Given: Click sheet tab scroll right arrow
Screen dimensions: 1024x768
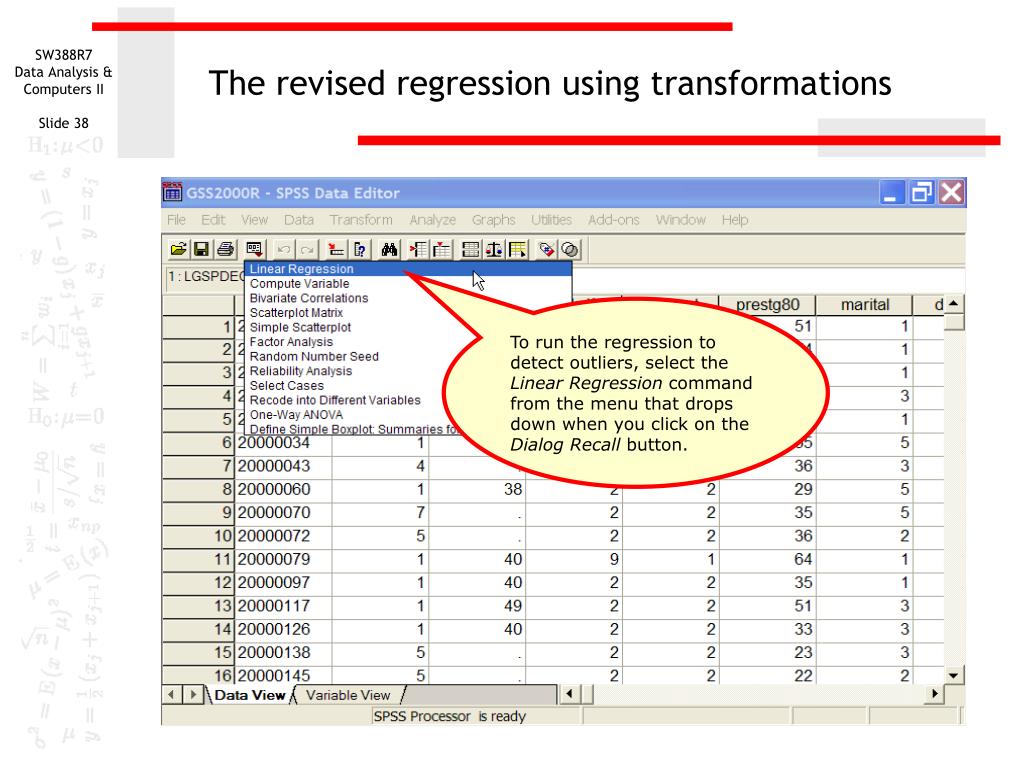Looking at the screenshot, I should click(x=193, y=694).
